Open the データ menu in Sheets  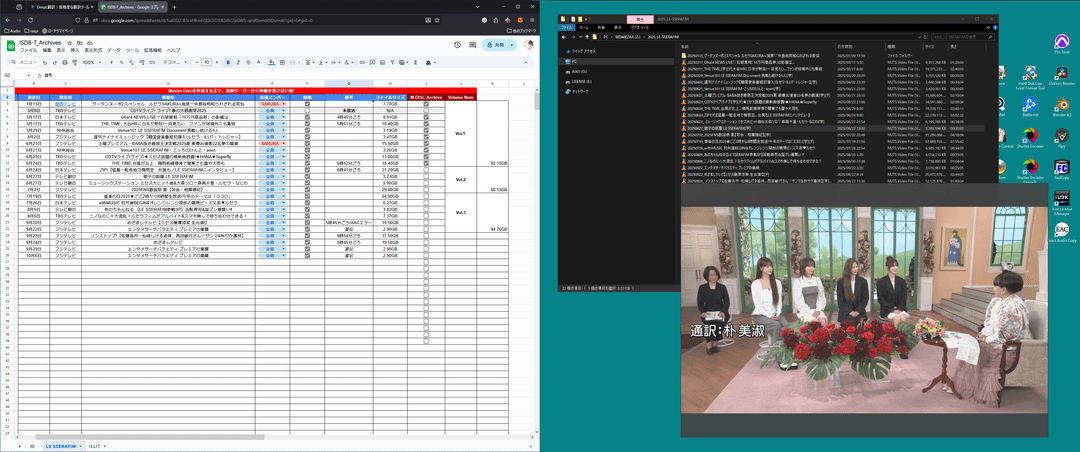point(114,49)
